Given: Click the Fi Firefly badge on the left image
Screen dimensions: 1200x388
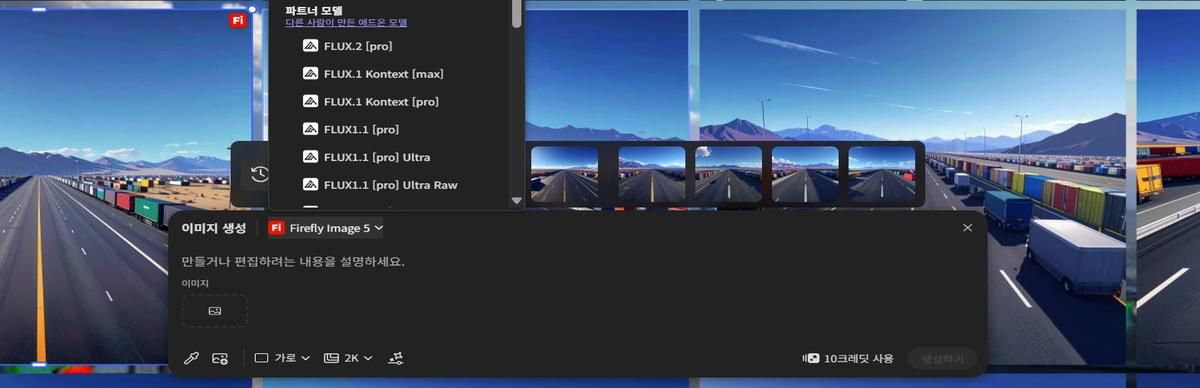Looking at the screenshot, I should tap(238, 20).
